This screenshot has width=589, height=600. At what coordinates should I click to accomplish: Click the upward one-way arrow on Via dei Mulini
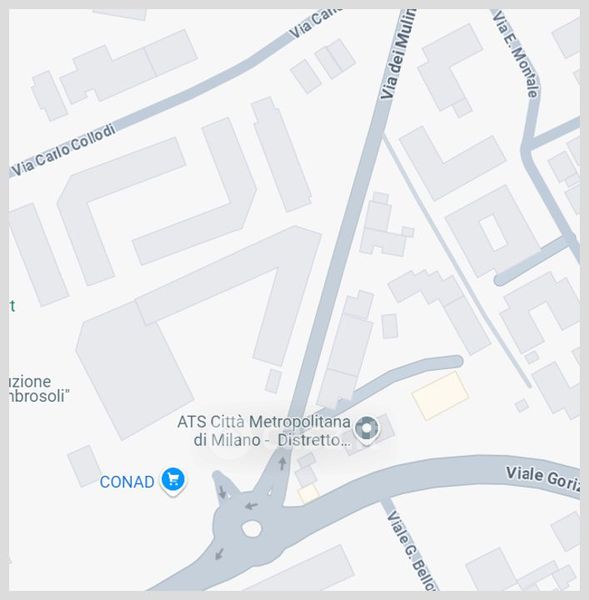(282, 463)
